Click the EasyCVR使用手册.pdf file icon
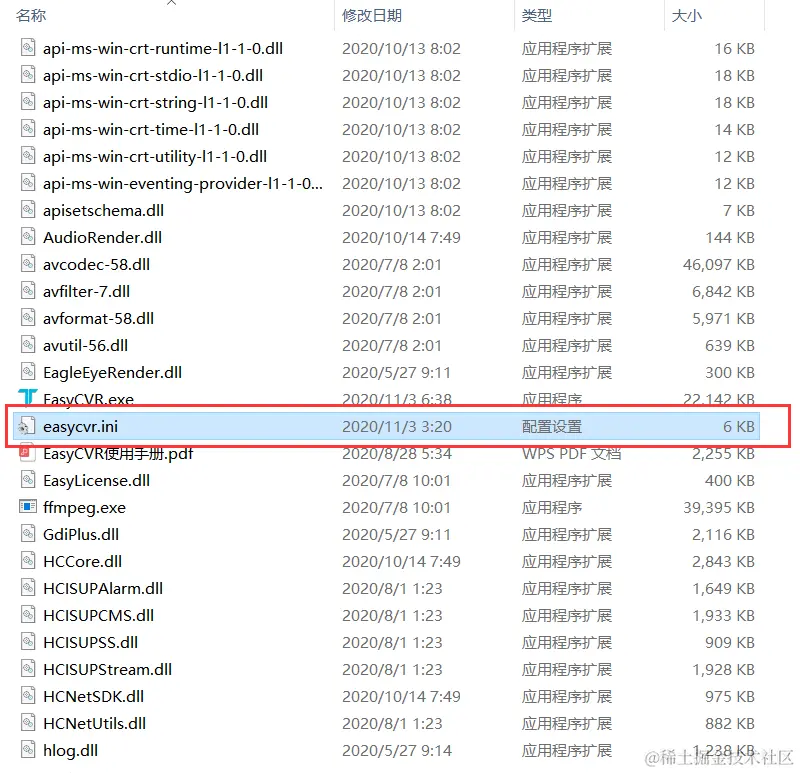 (28, 453)
